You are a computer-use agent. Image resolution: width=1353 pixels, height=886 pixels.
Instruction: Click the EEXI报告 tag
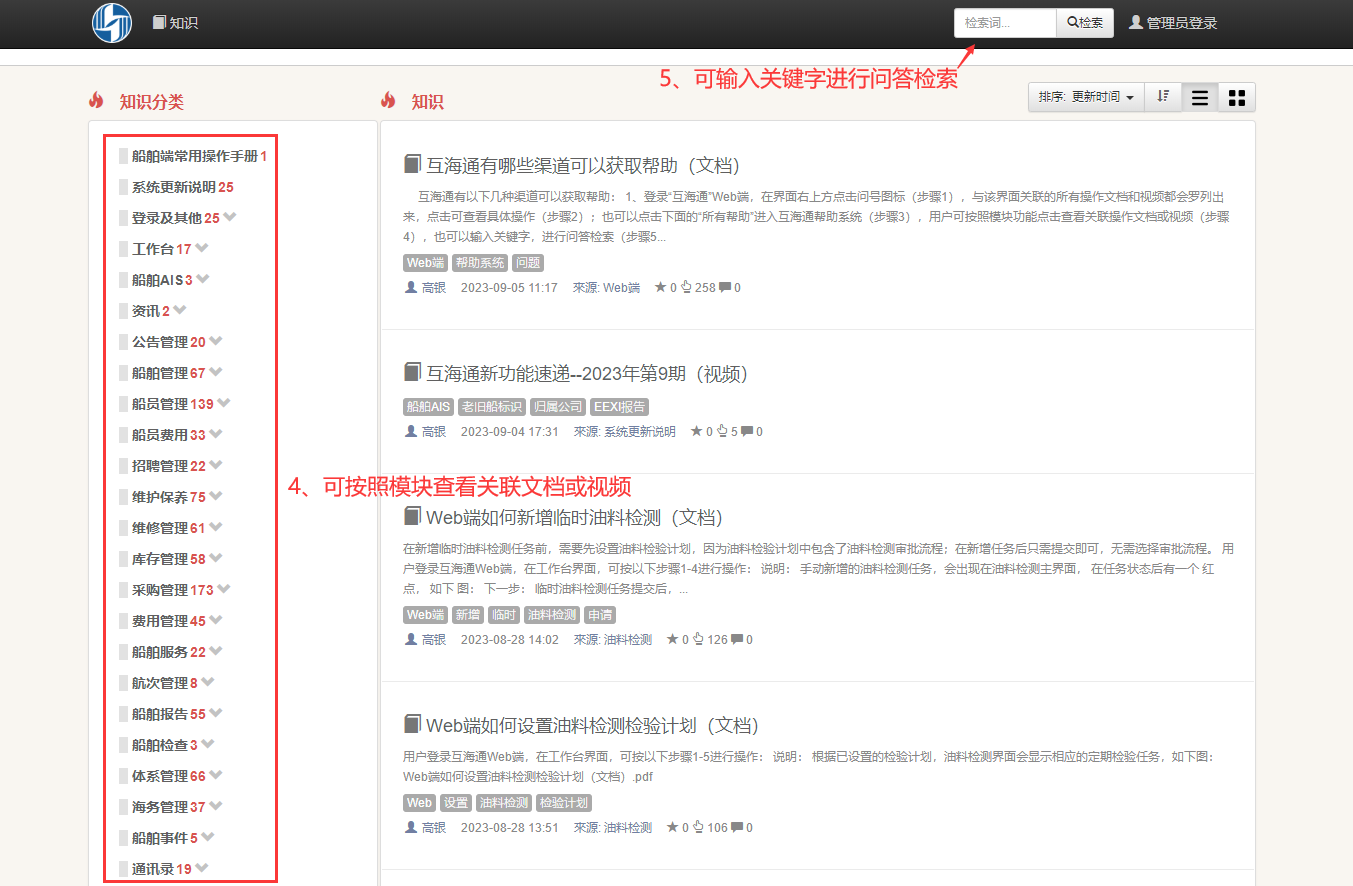[x=619, y=407]
